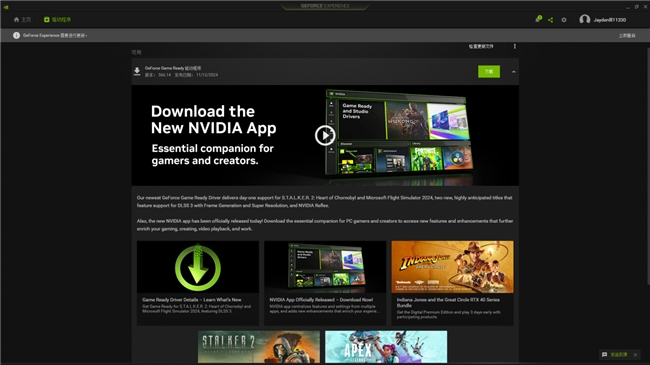
Task: Open the Home tab with house icon
Action: coord(22,19)
